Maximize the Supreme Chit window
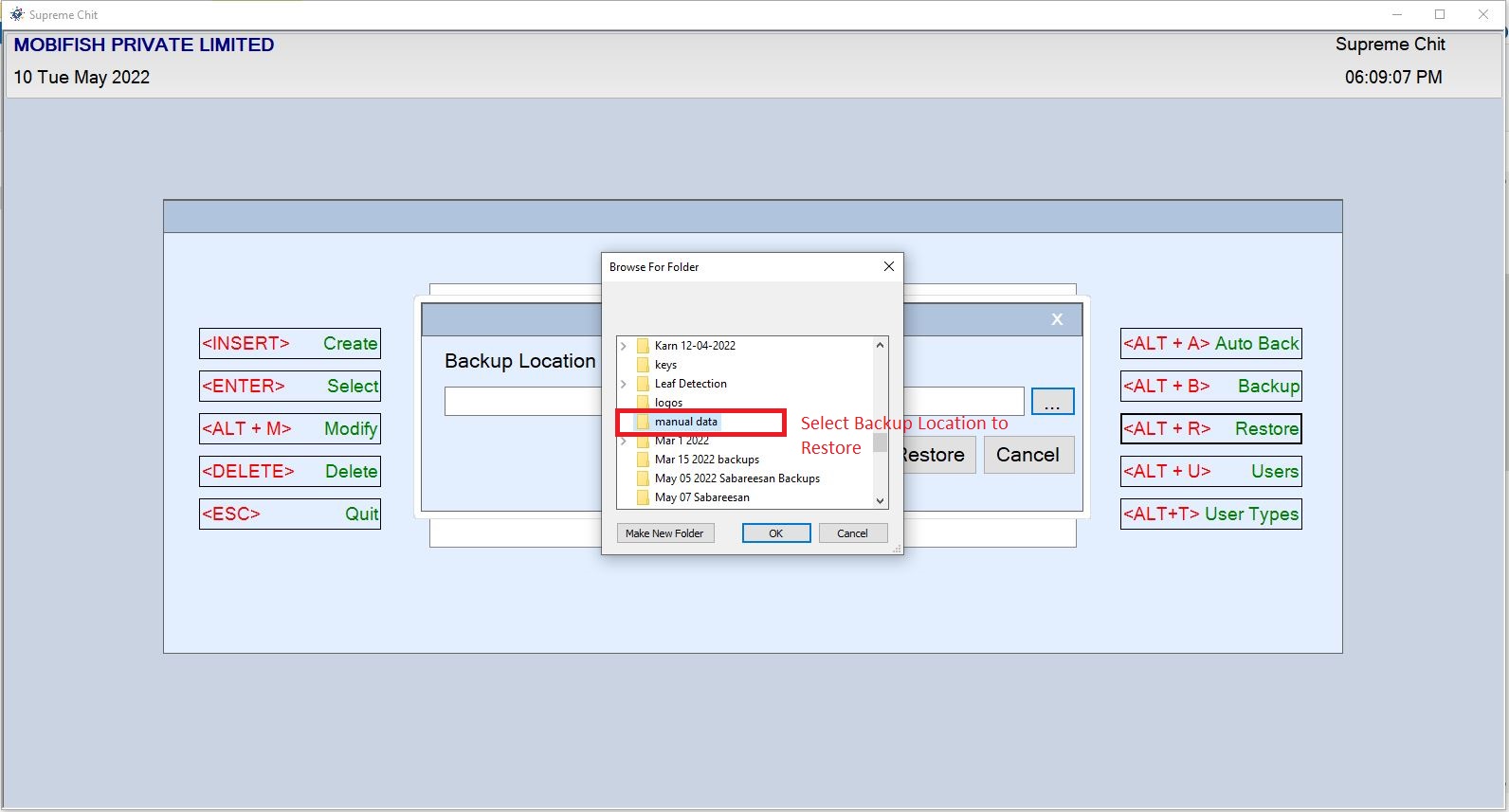The width and height of the screenshot is (1509, 812). [1440, 14]
